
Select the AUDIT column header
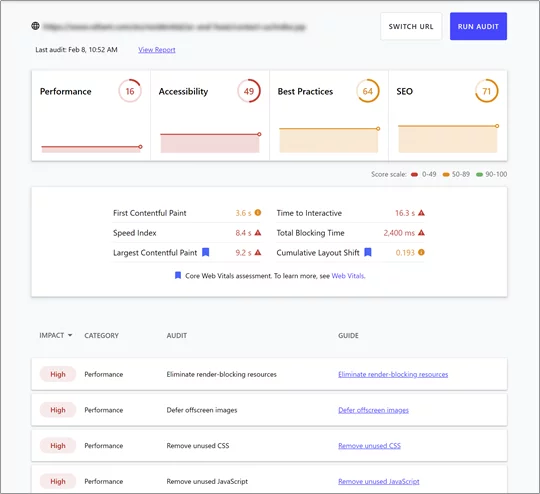click(177, 336)
